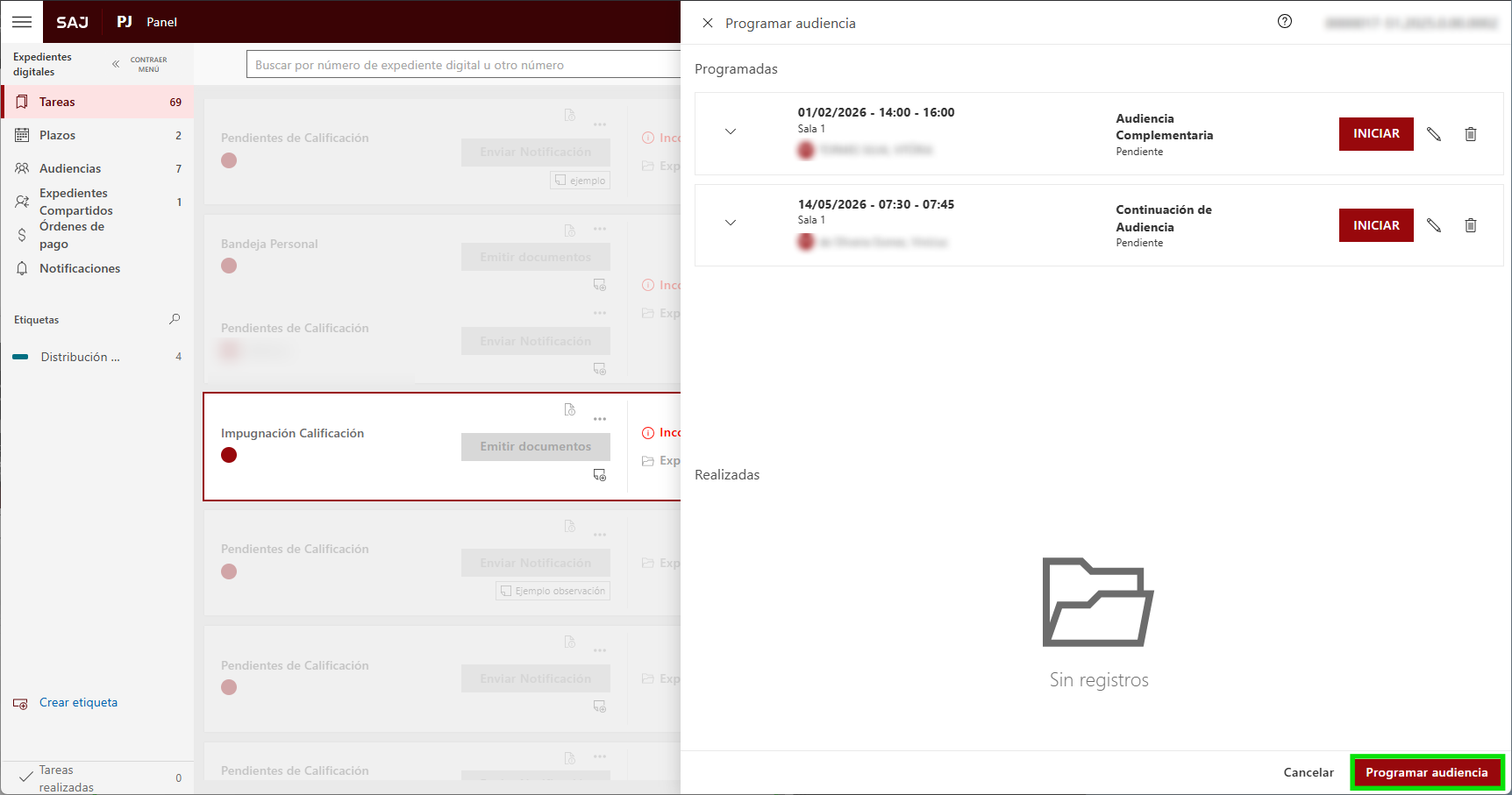Screen dimensions: 1512x795
Task: Expand the 01/02/2026 audiencia details
Action: pyautogui.click(x=730, y=131)
